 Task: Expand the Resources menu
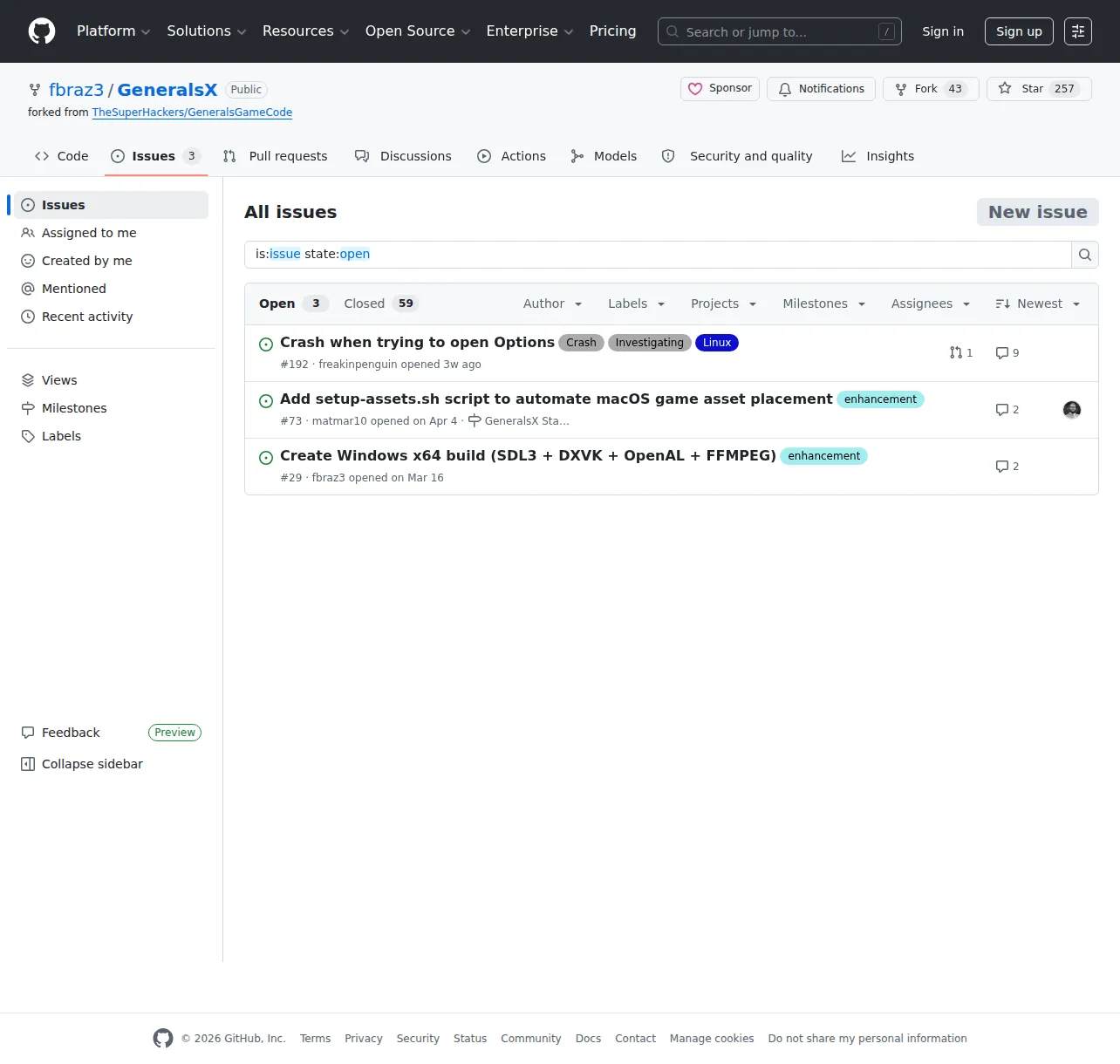306,31
